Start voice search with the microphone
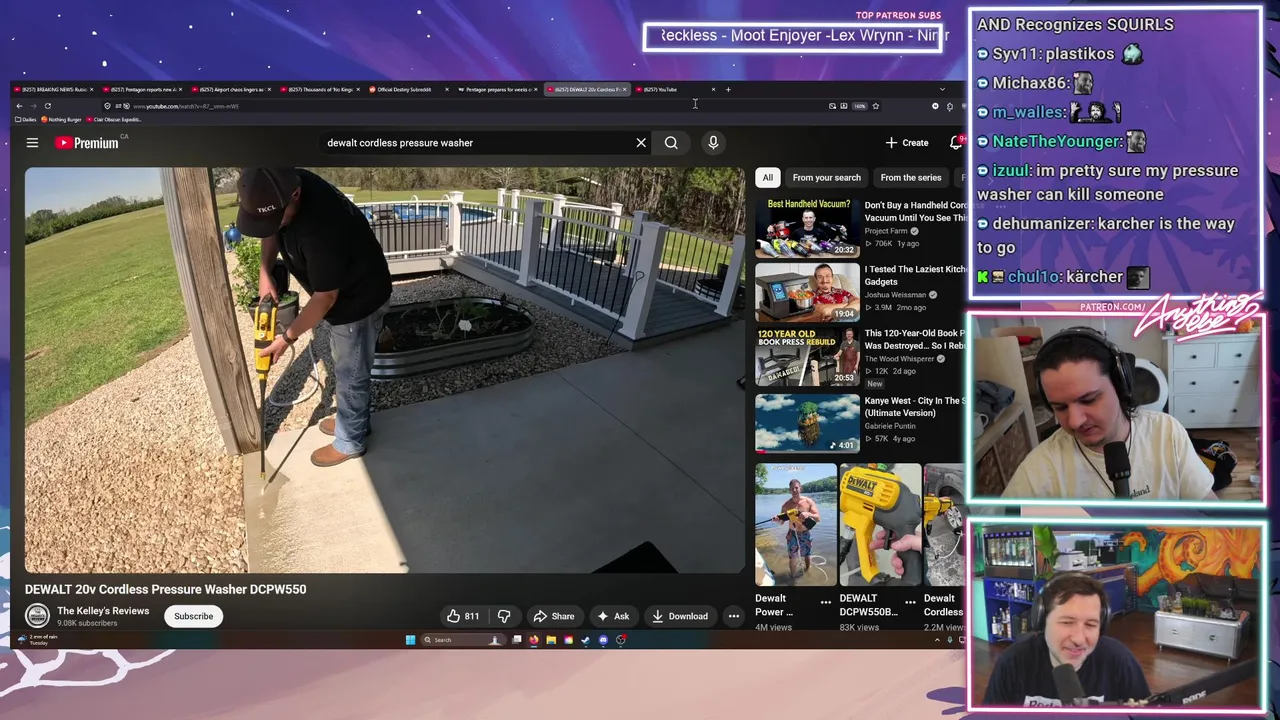The height and width of the screenshot is (720, 1280). (713, 143)
